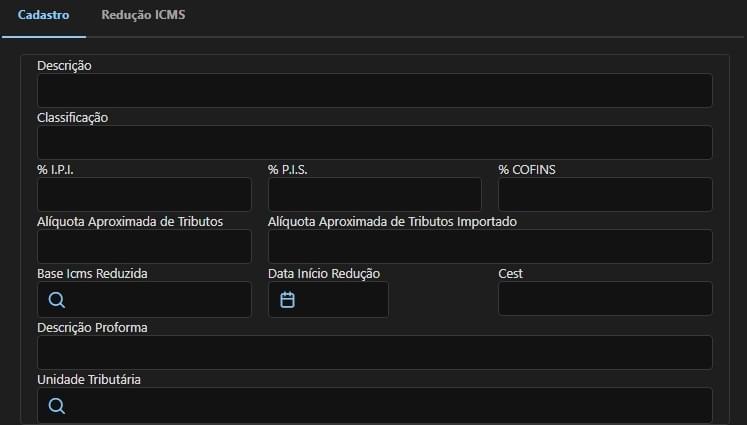The height and width of the screenshot is (425, 747).
Task: Click into the Classificação text box
Action: [375, 142]
